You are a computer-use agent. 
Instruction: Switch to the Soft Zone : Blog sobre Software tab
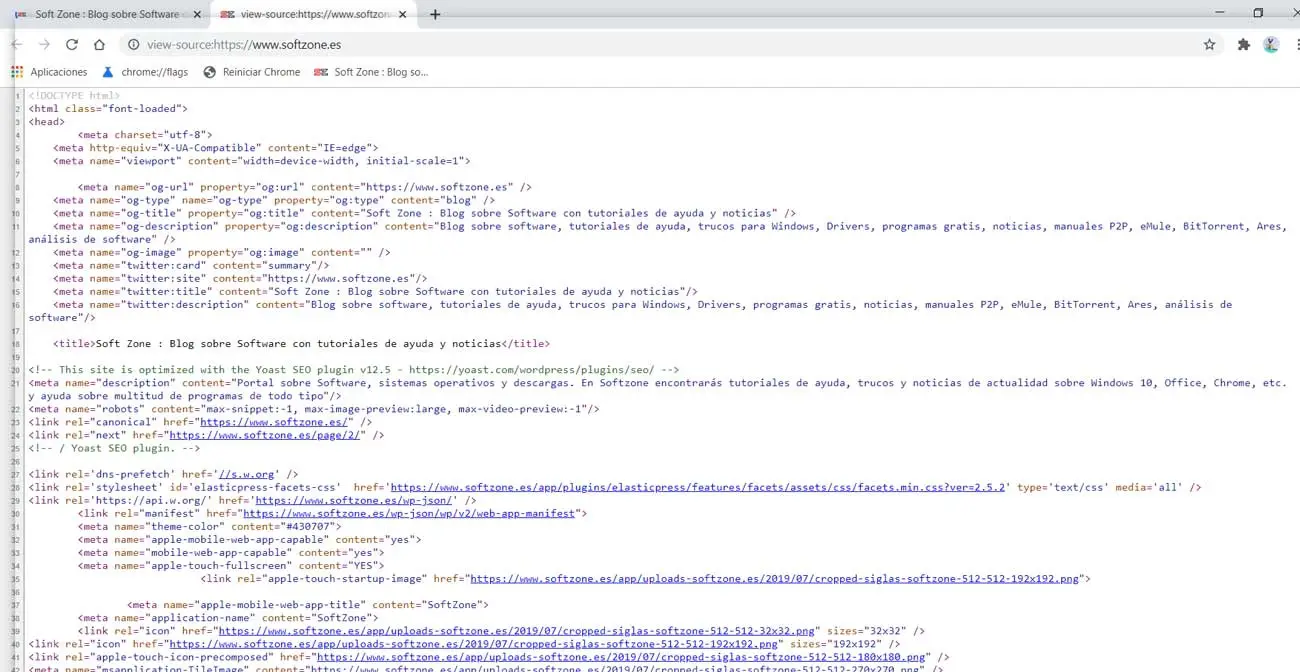[x=105, y=15]
